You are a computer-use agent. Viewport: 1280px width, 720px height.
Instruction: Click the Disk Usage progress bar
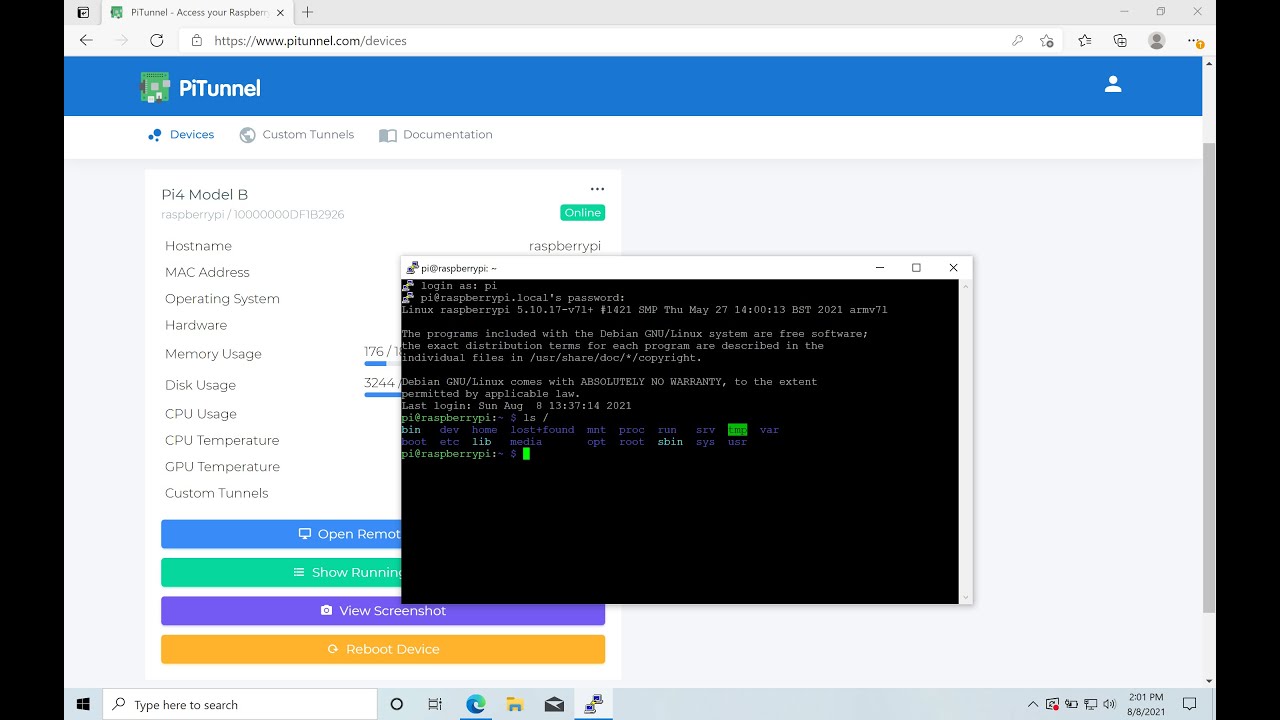pyautogui.click(x=382, y=395)
